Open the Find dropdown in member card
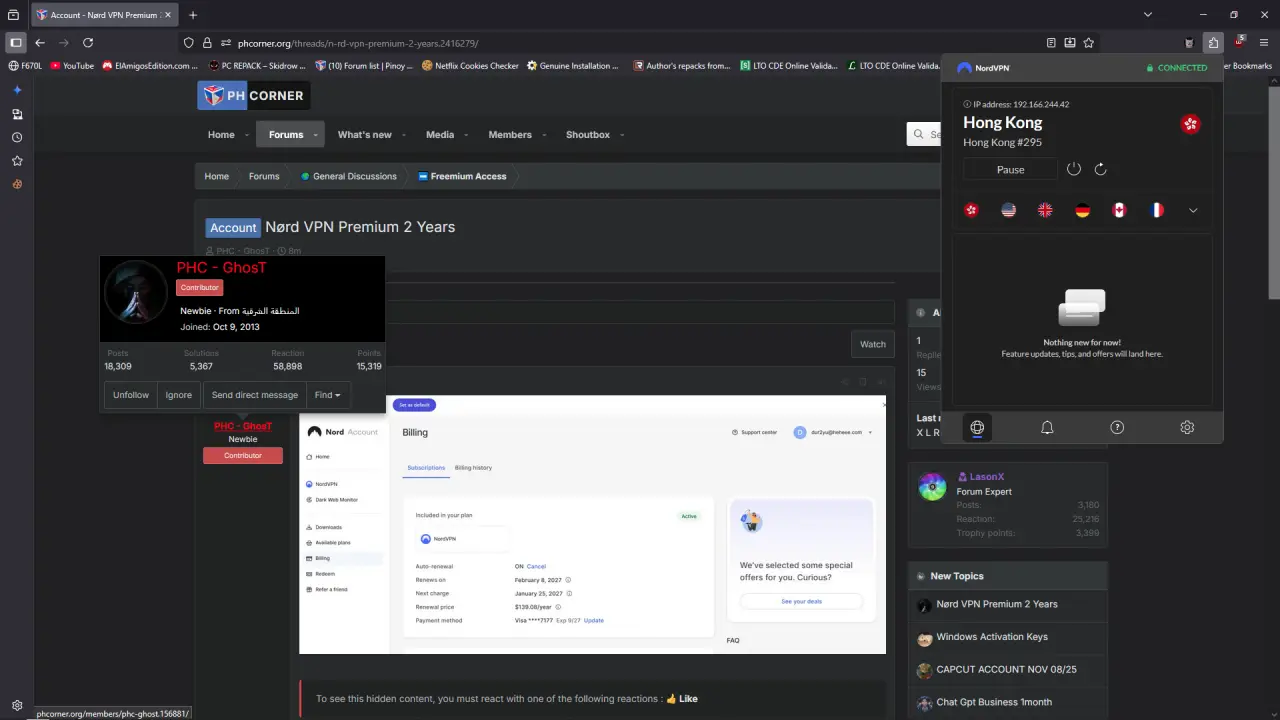This screenshot has width=1280, height=720. click(328, 395)
